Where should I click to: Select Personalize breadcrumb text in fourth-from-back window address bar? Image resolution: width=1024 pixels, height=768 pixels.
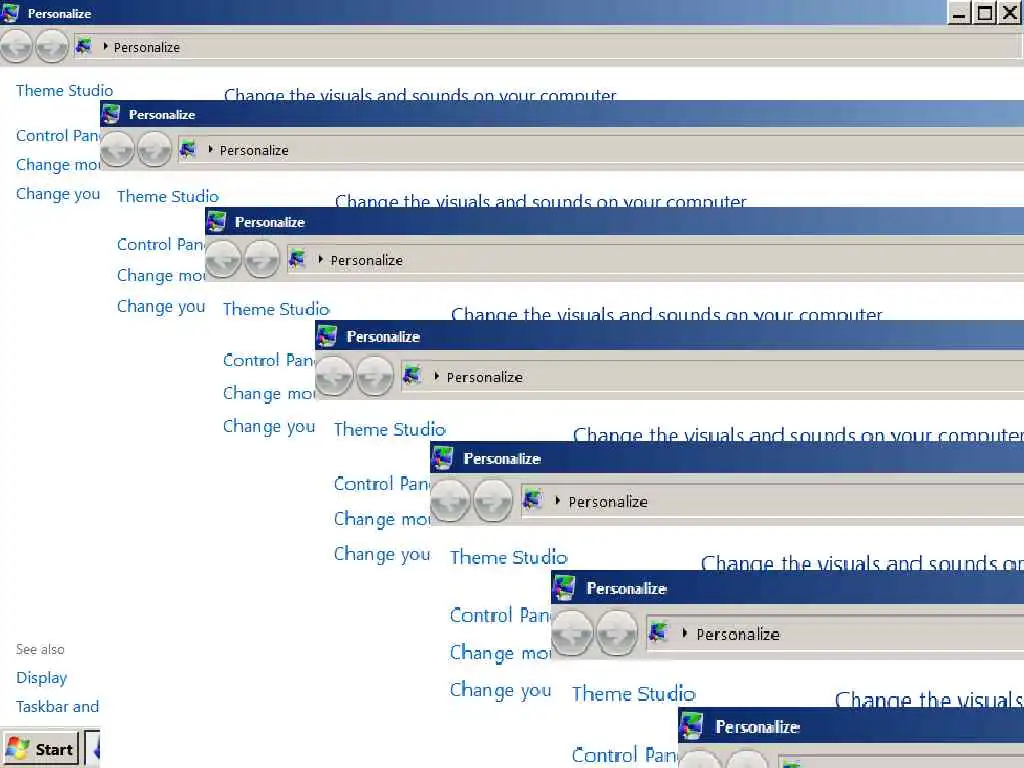pyautogui.click(x=485, y=377)
